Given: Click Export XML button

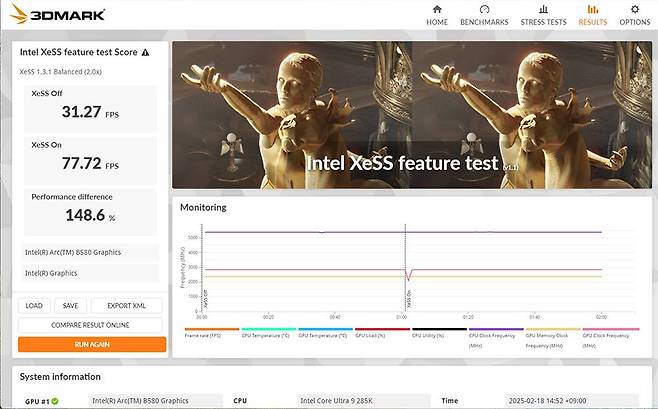Looking at the screenshot, I should tap(126, 306).
